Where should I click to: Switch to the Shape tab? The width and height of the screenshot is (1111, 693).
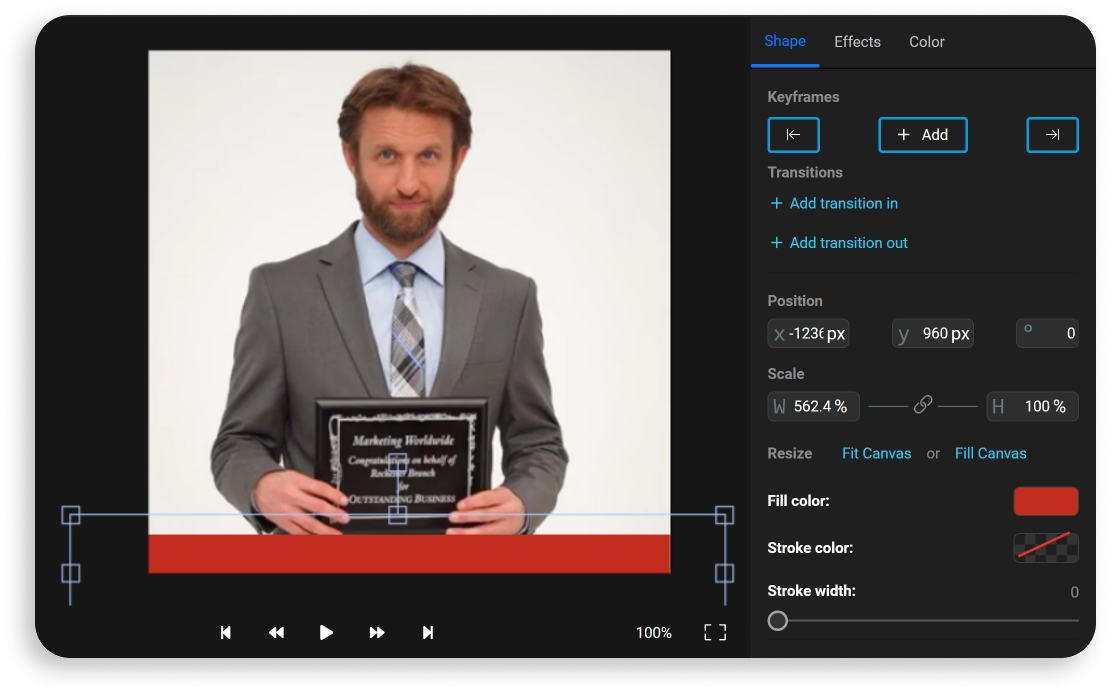pos(784,41)
